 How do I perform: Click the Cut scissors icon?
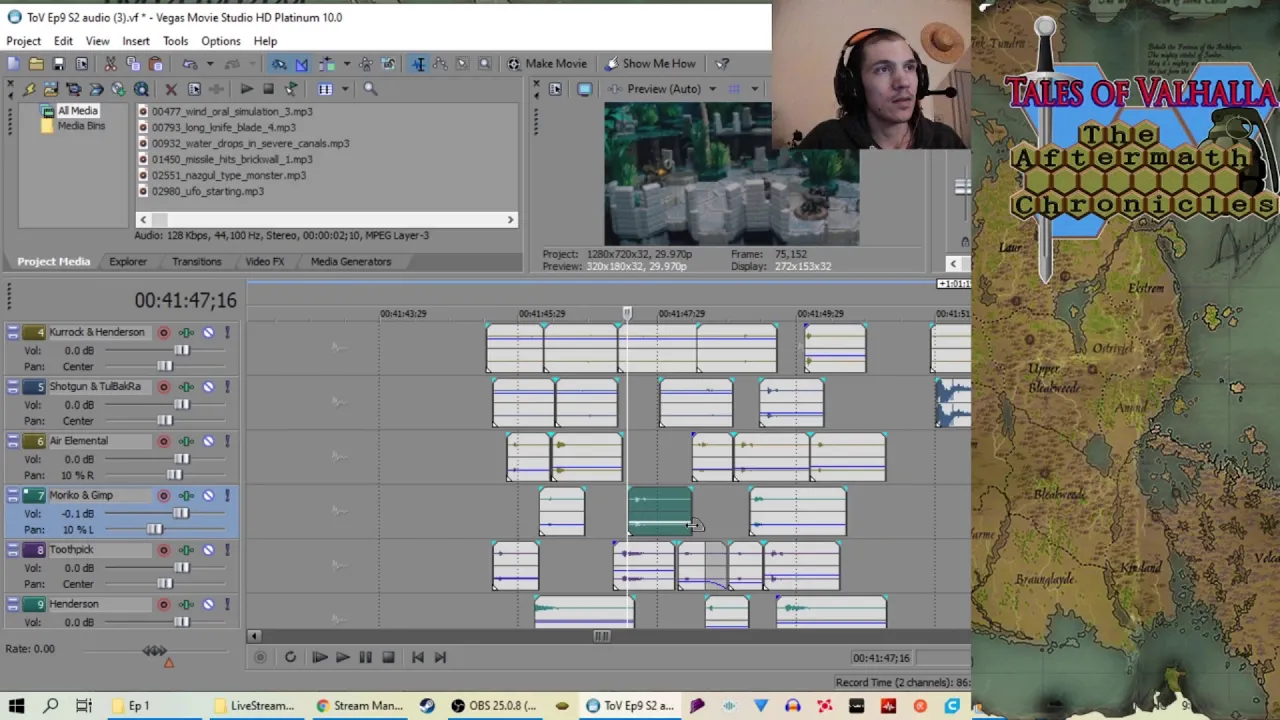(x=110, y=63)
